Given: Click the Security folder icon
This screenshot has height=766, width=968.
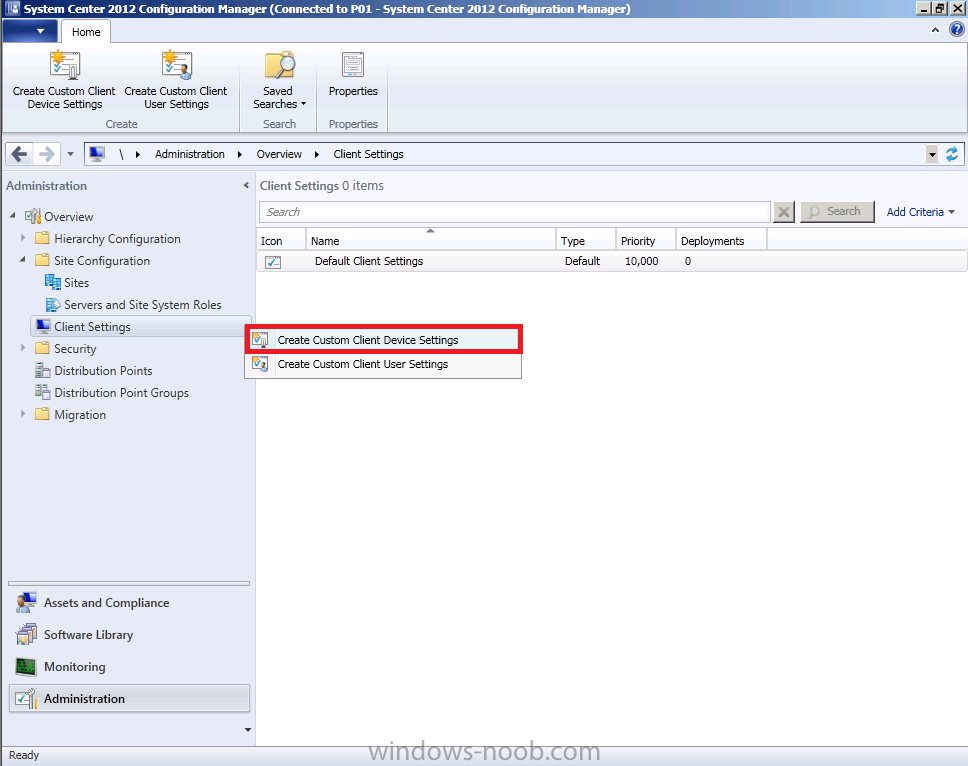Looking at the screenshot, I should point(42,348).
